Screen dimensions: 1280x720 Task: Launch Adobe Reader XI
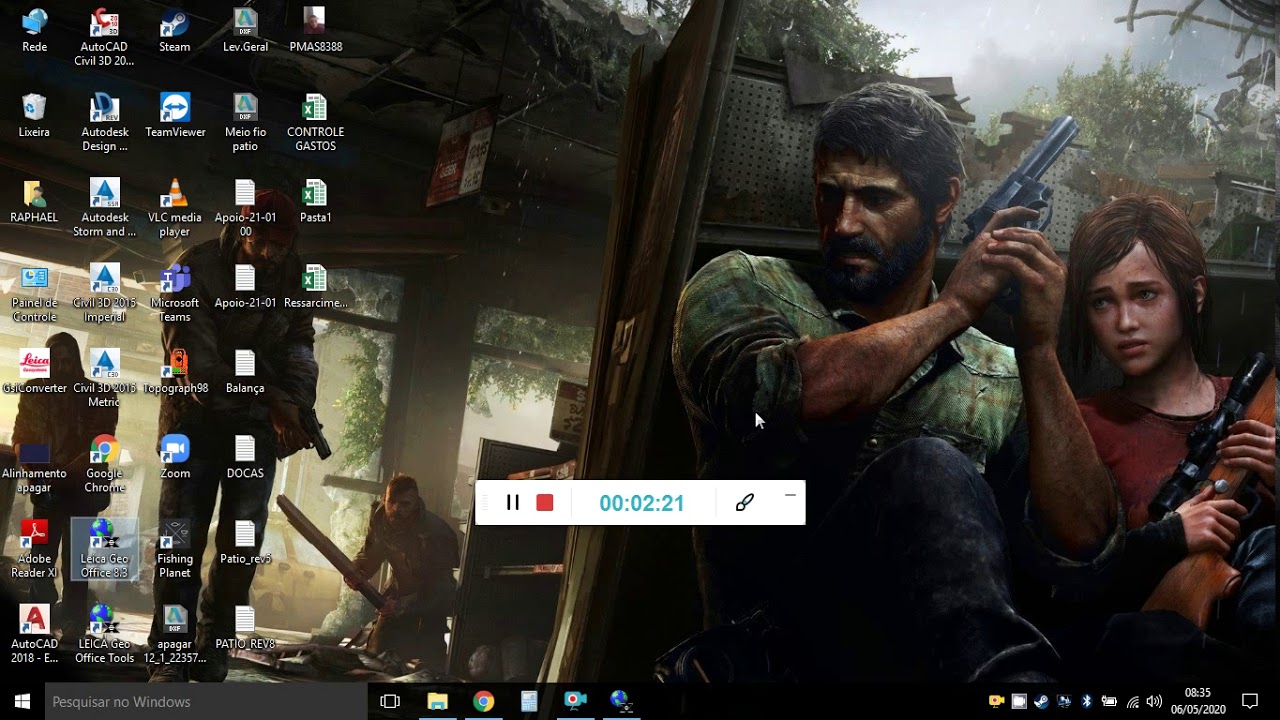tap(34, 550)
